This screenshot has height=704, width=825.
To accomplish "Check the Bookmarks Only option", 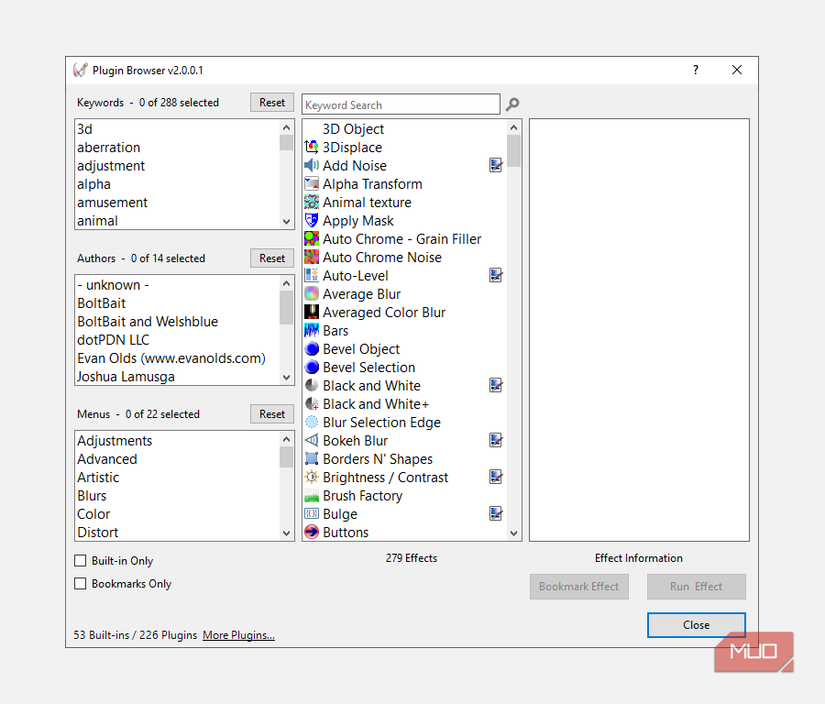I will click(x=79, y=583).
